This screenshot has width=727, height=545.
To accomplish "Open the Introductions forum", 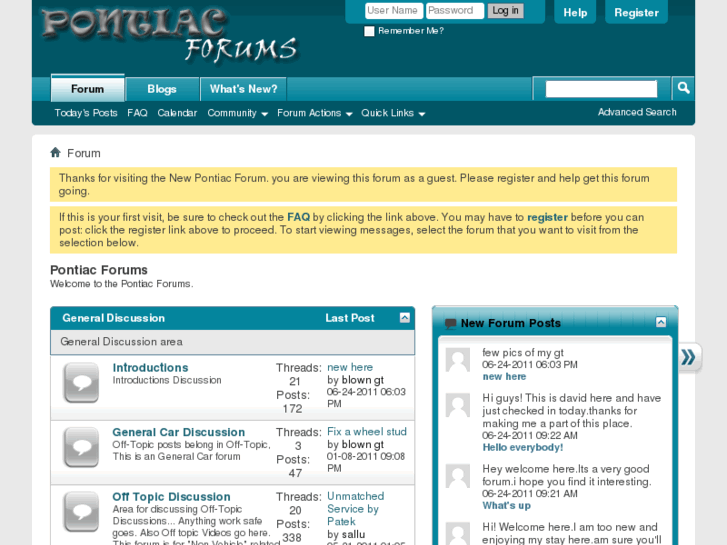I will pyautogui.click(x=150, y=368).
